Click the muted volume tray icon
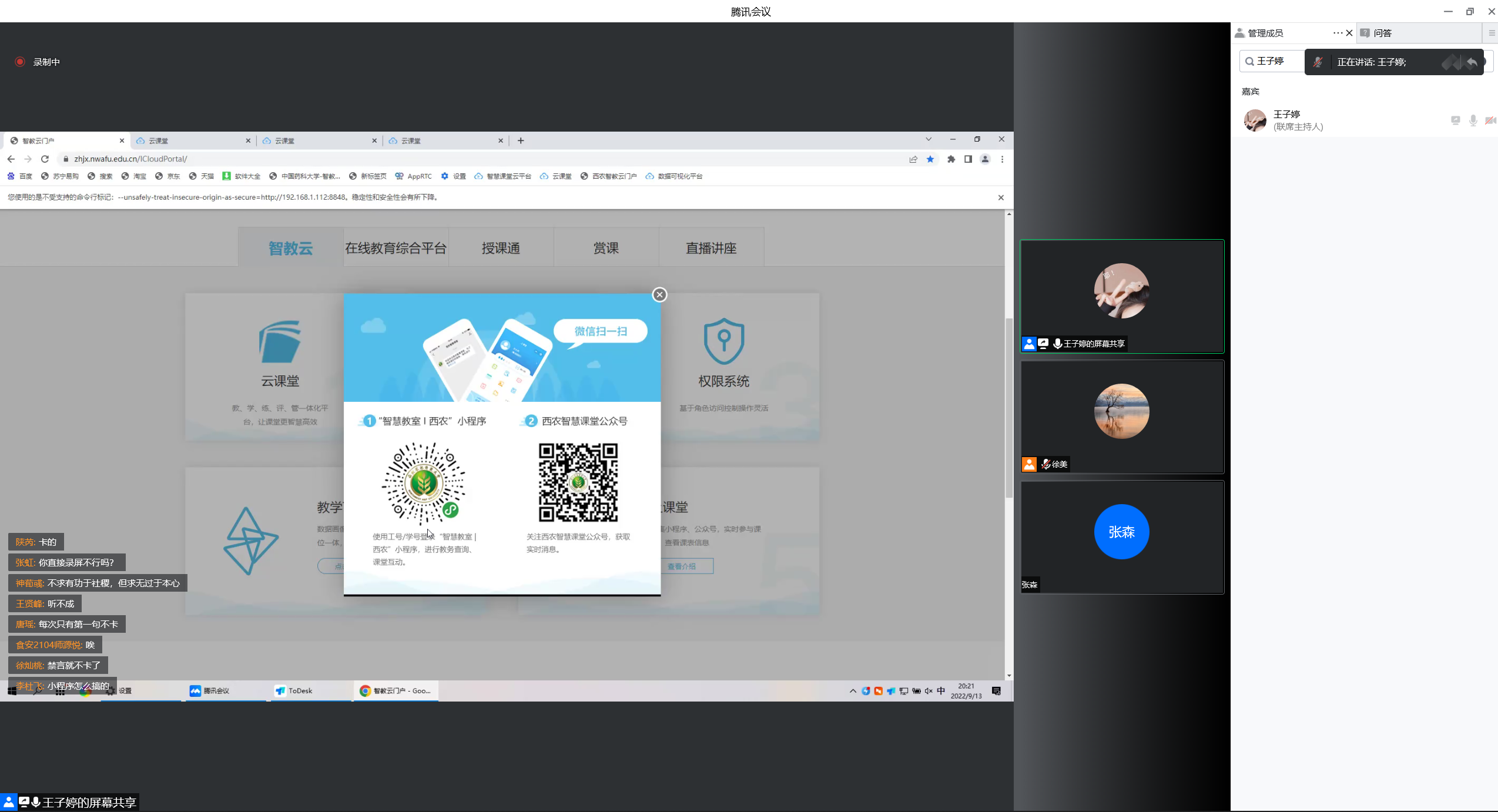The width and height of the screenshot is (1498, 812). point(929,691)
